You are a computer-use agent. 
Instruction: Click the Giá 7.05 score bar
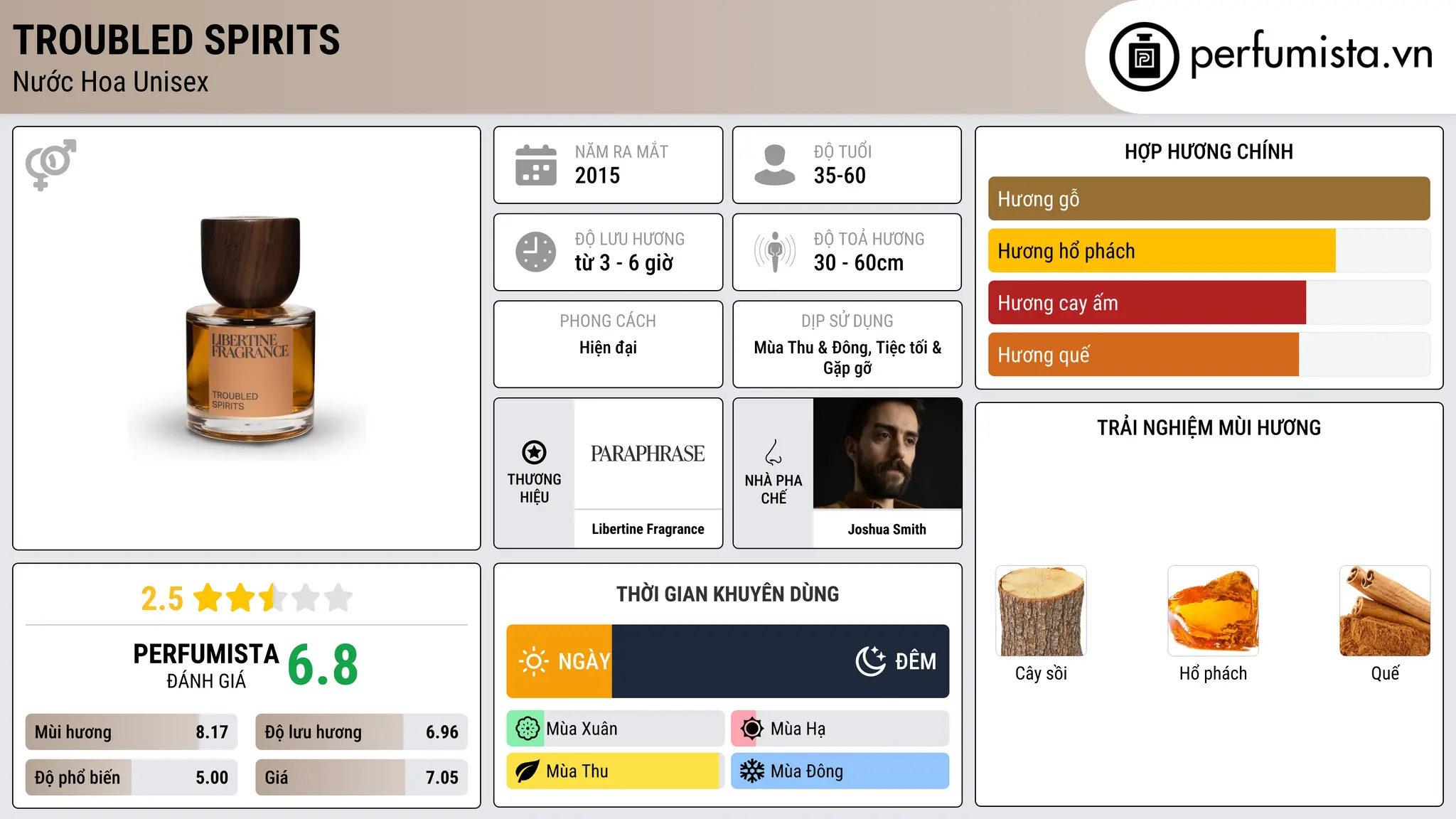point(361,778)
